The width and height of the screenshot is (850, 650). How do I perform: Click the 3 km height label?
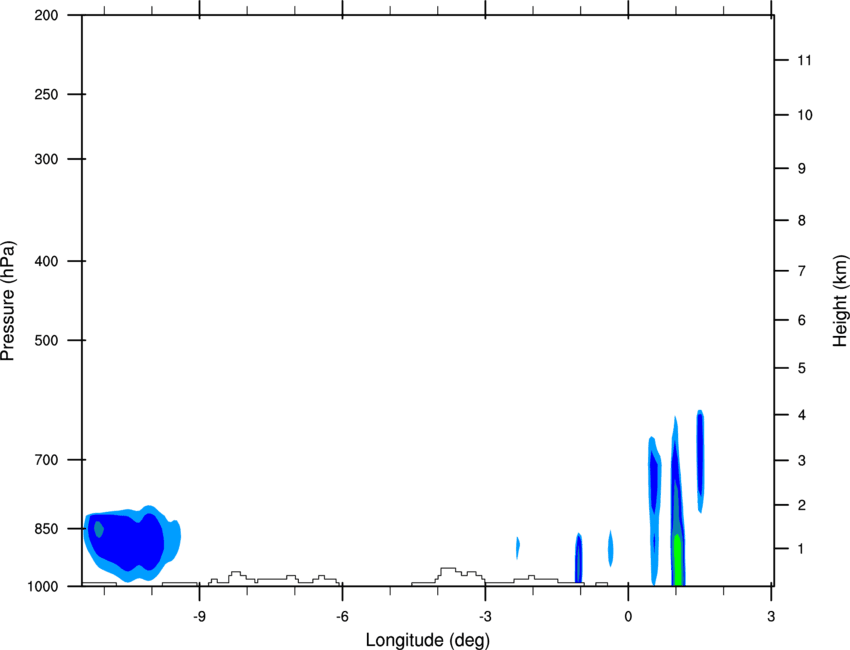[801, 461]
